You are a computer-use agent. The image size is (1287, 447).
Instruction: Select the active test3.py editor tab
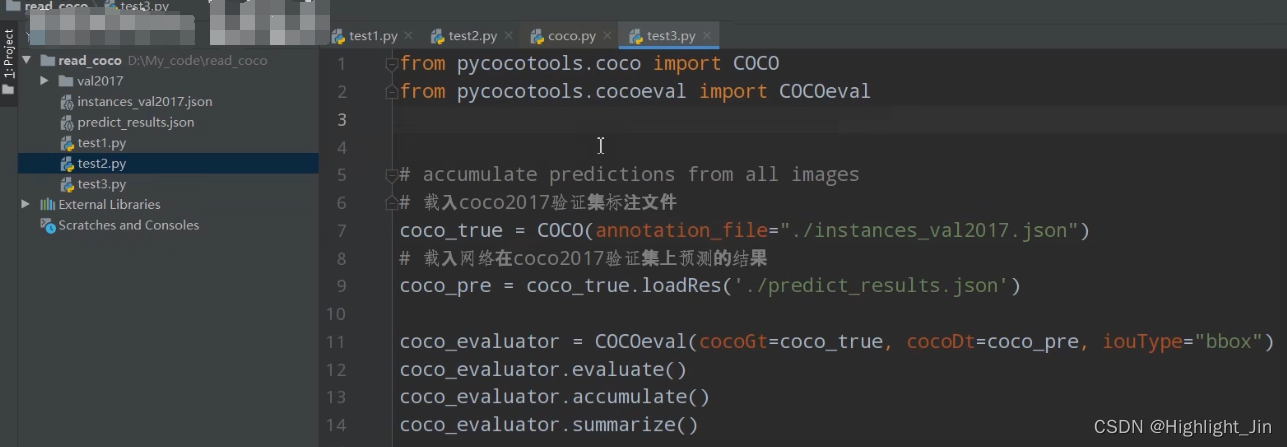670,36
